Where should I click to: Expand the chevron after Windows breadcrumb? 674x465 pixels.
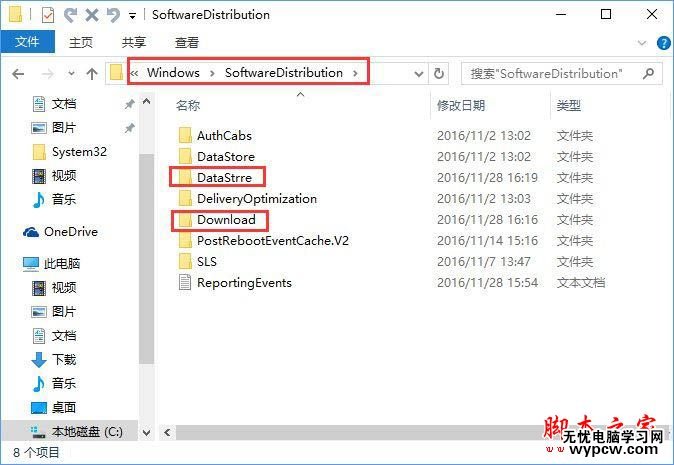212,73
